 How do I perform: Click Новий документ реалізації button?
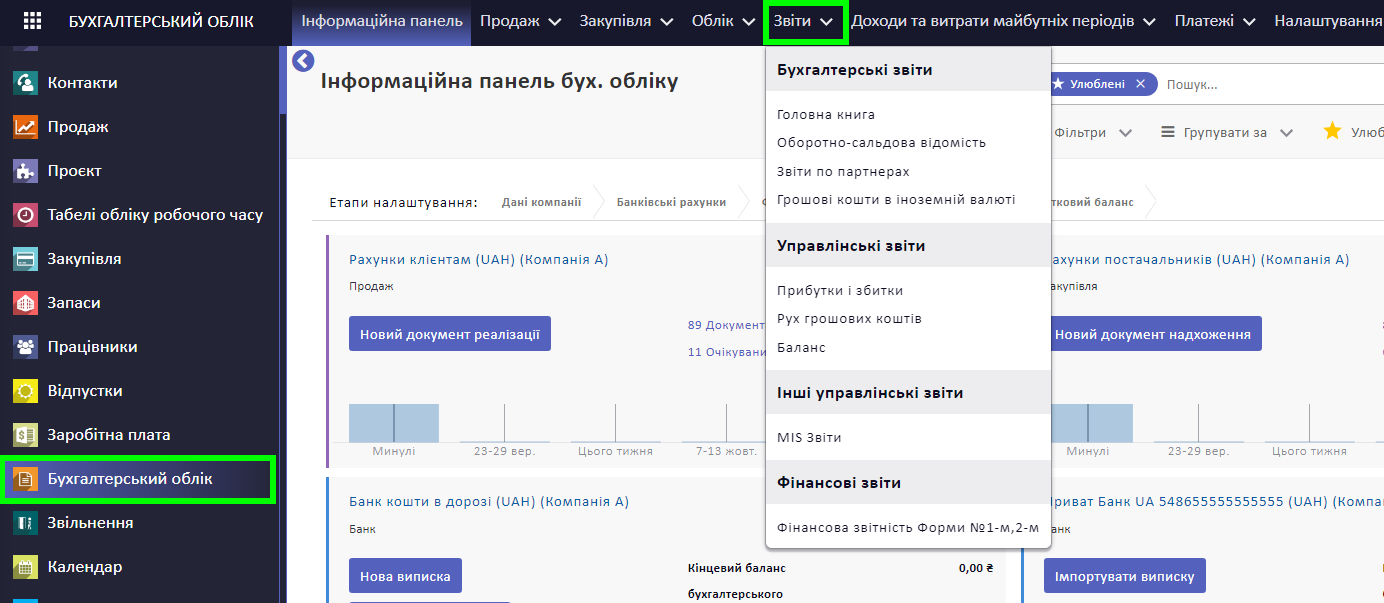click(450, 334)
